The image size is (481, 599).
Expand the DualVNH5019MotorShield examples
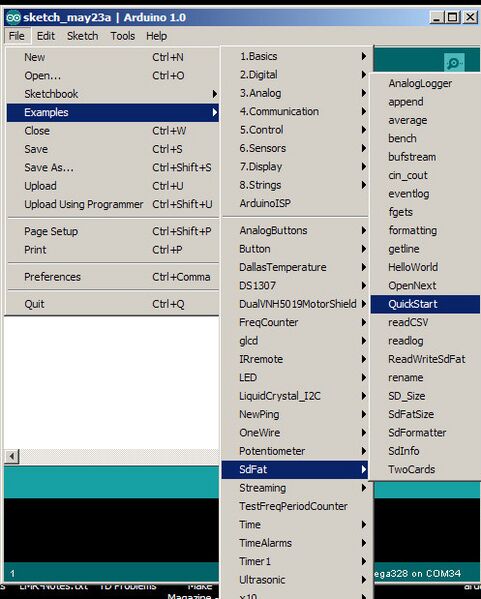(295, 304)
